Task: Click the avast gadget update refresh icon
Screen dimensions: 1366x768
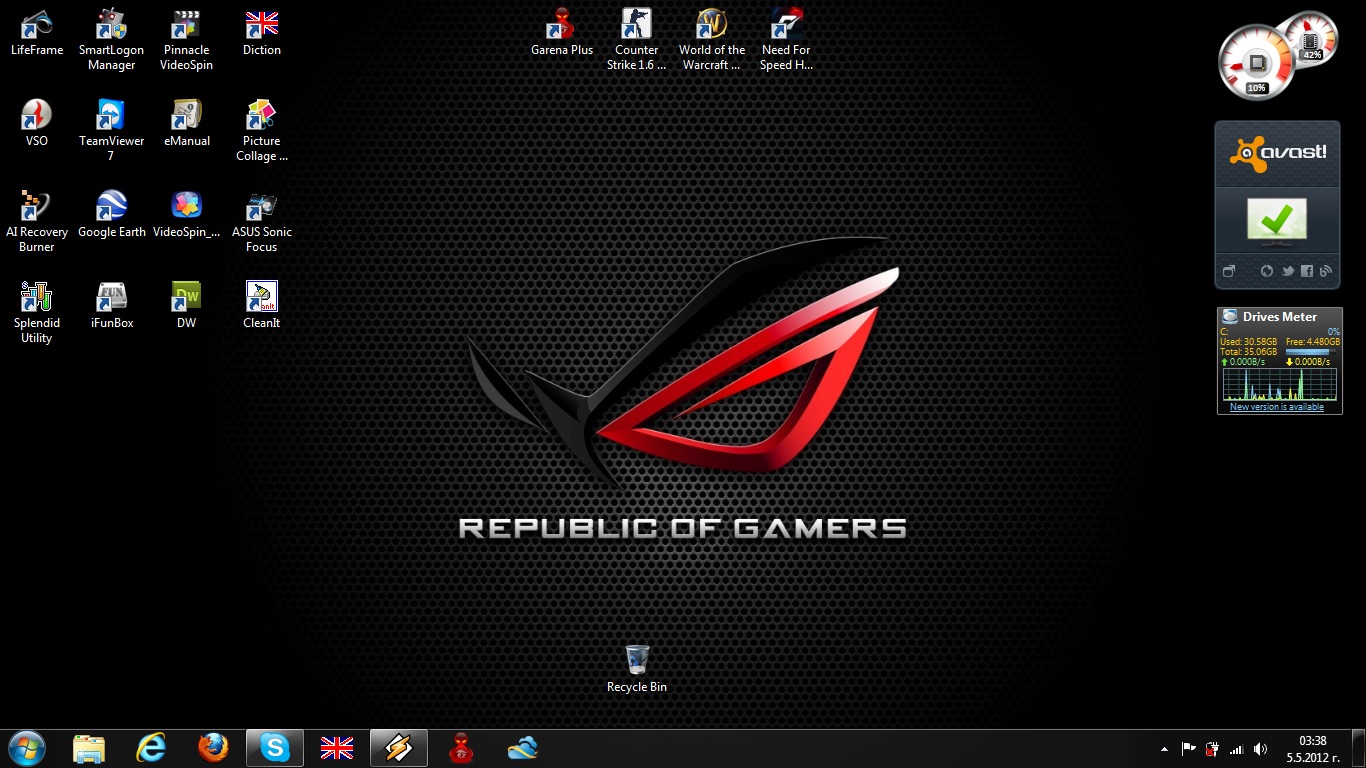Action: point(1267,271)
